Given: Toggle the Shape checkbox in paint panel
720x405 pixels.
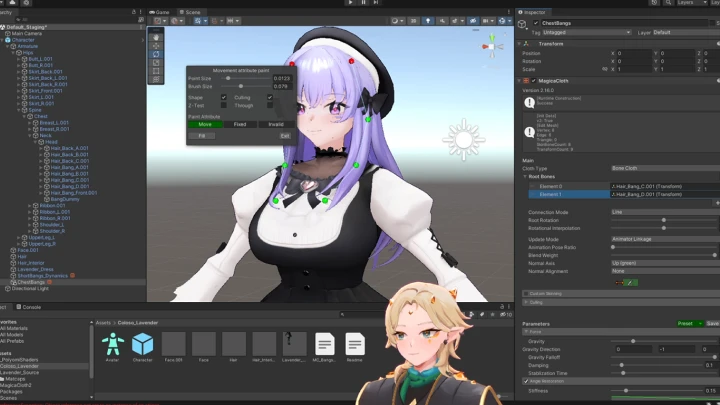Looking at the screenshot, I should [x=224, y=97].
